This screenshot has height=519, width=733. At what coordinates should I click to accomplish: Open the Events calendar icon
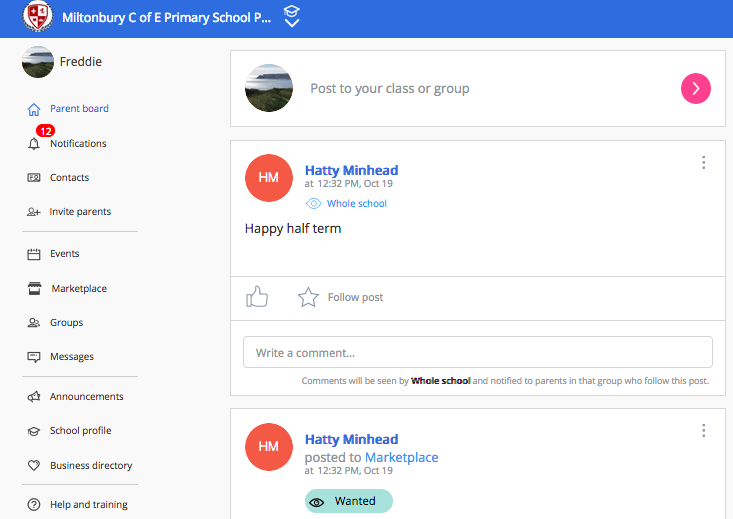coord(34,254)
